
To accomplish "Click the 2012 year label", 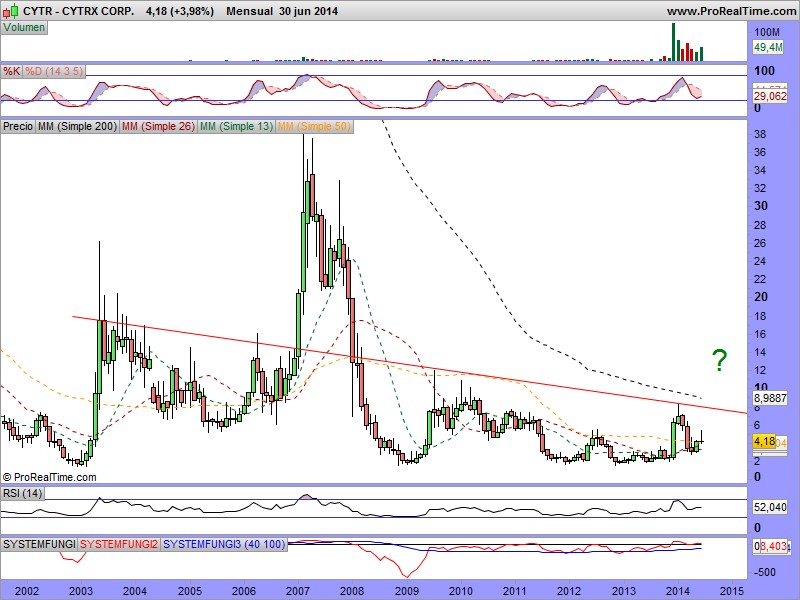I will 569,591.
